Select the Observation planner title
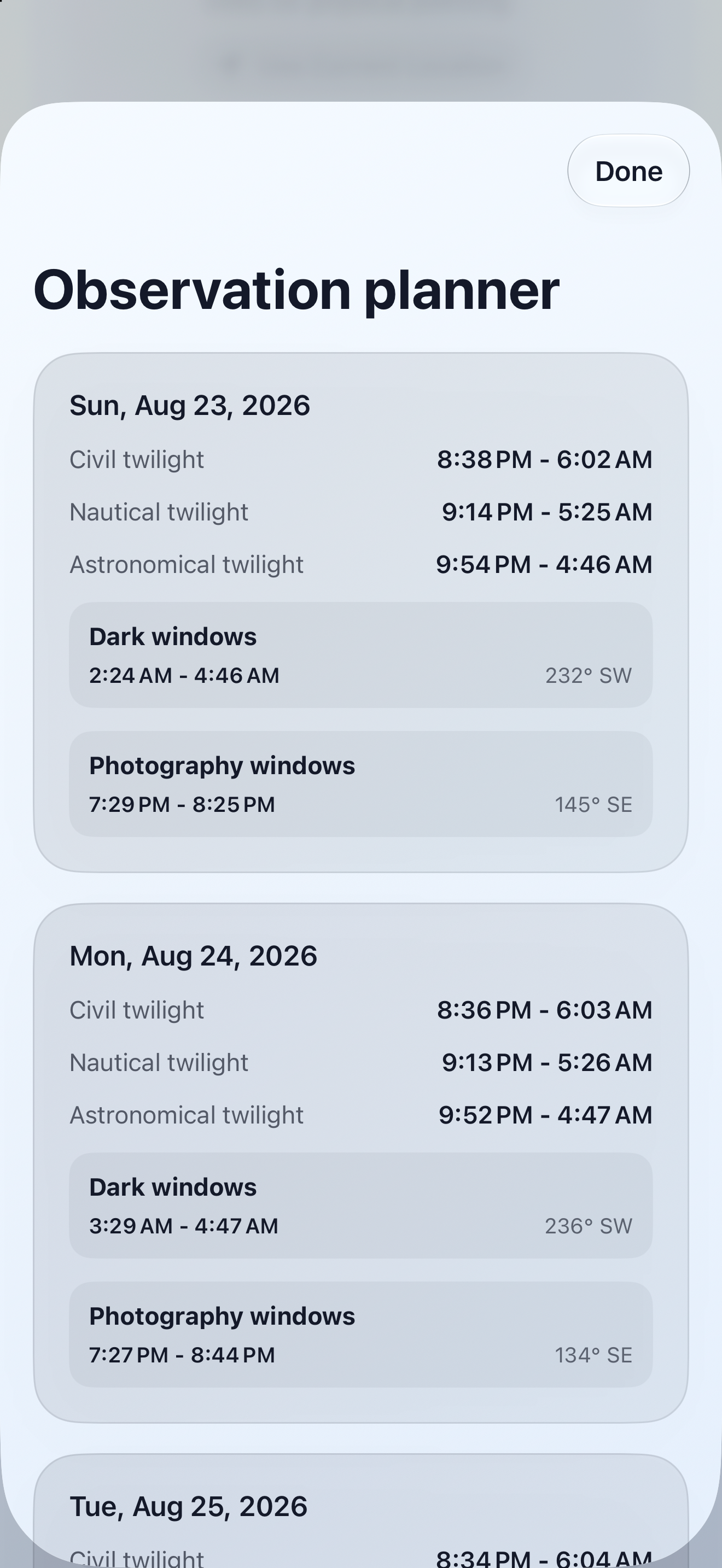 click(x=296, y=290)
